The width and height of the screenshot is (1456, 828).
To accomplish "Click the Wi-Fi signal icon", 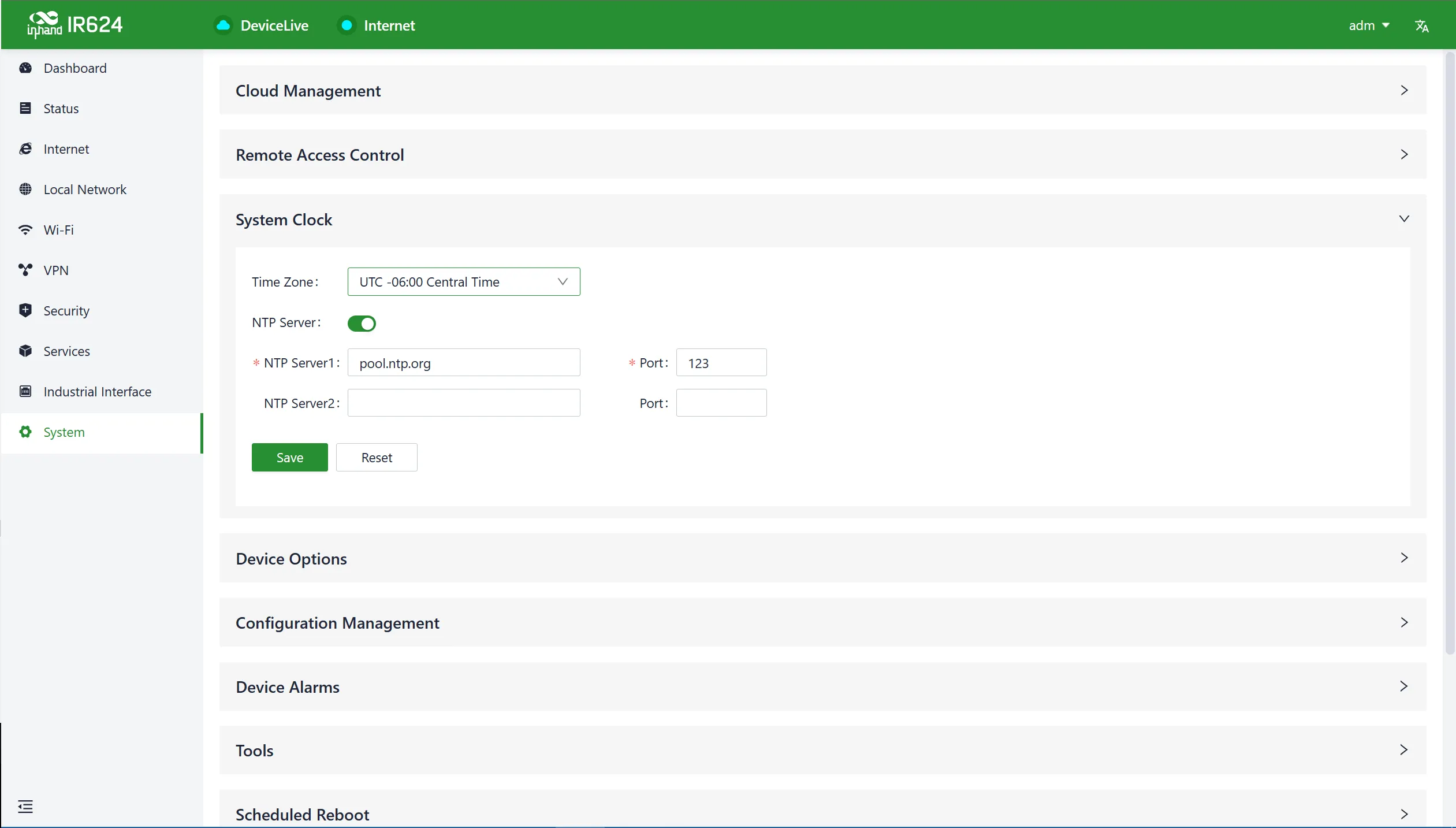I will pyautogui.click(x=25, y=230).
